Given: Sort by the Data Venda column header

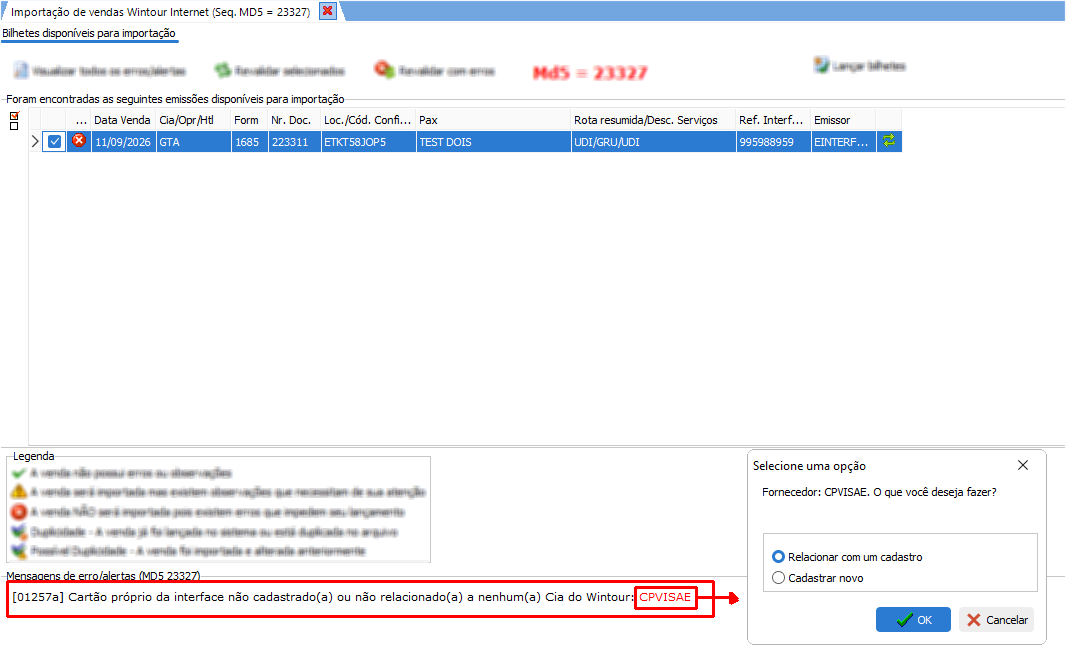Looking at the screenshot, I should pyautogui.click(x=123, y=120).
